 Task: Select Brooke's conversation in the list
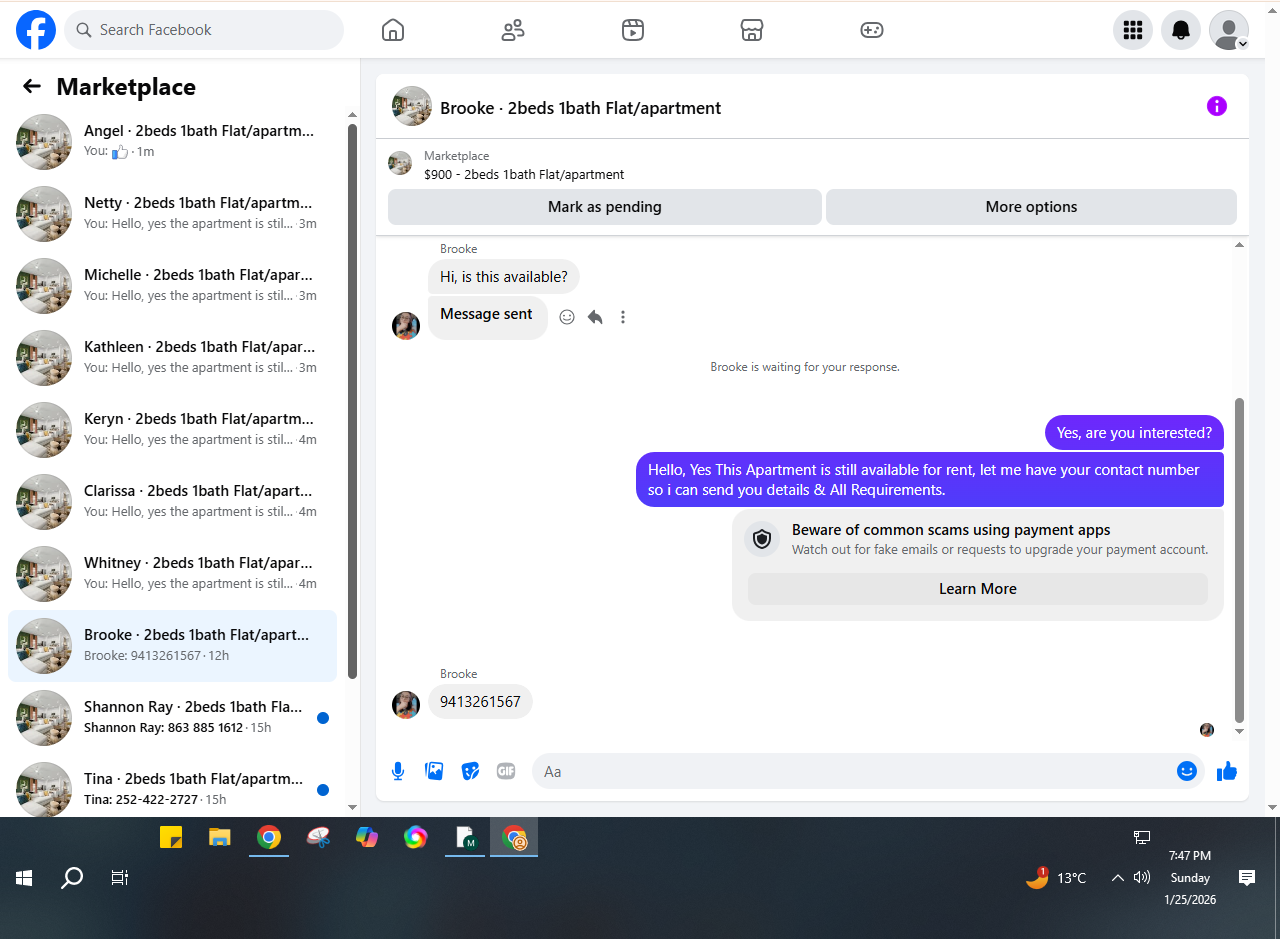(x=172, y=646)
